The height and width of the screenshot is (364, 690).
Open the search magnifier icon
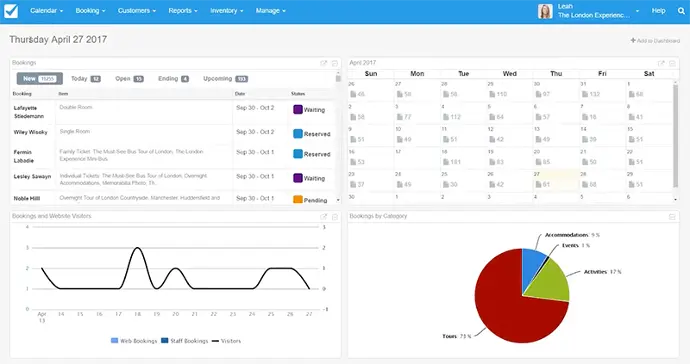[681, 11]
